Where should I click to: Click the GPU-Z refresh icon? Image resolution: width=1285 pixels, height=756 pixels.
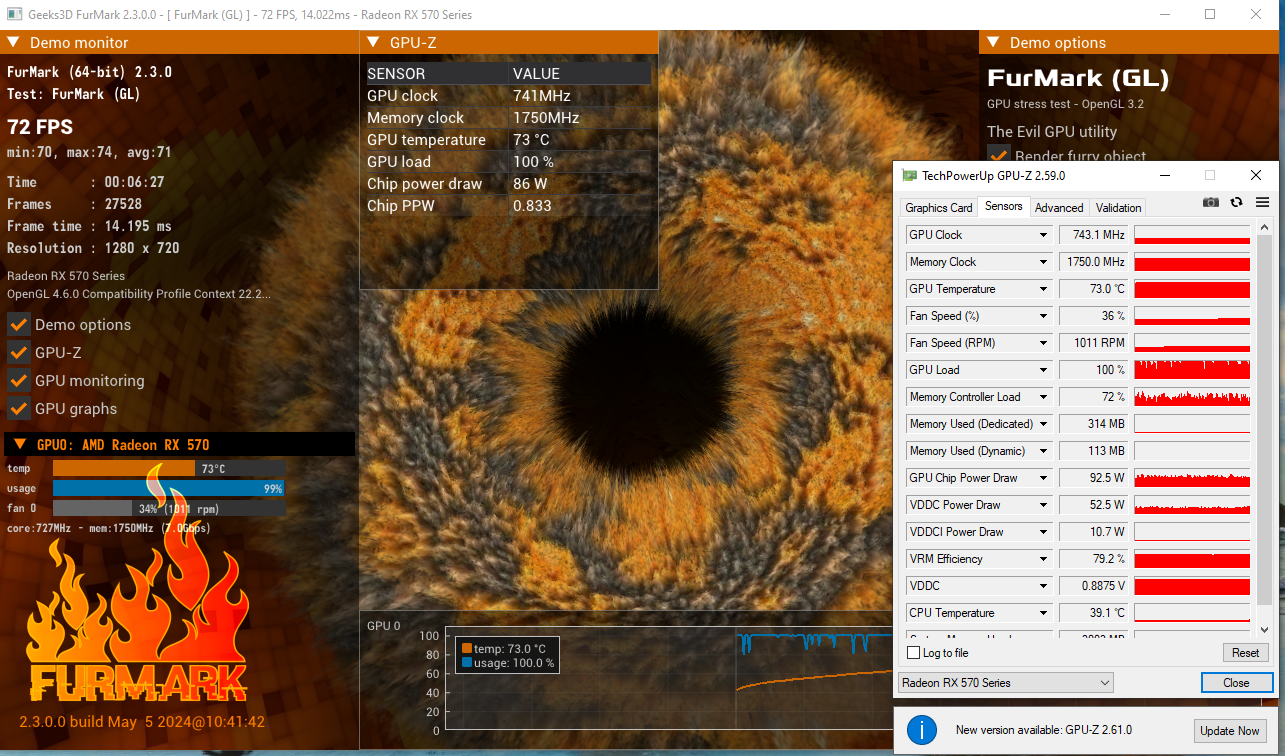tap(1236, 202)
